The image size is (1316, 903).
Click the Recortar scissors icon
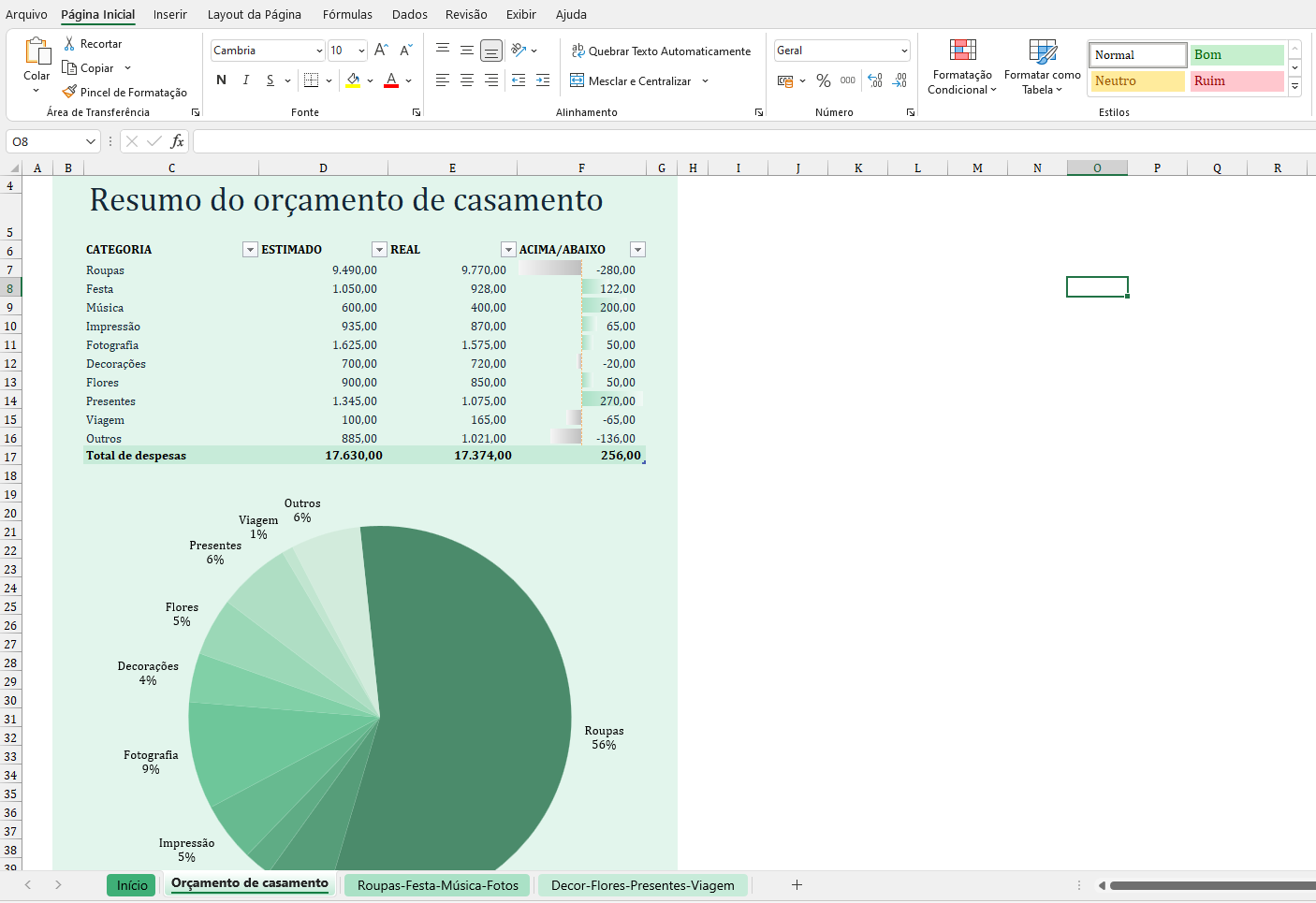[x=69, y=44]
